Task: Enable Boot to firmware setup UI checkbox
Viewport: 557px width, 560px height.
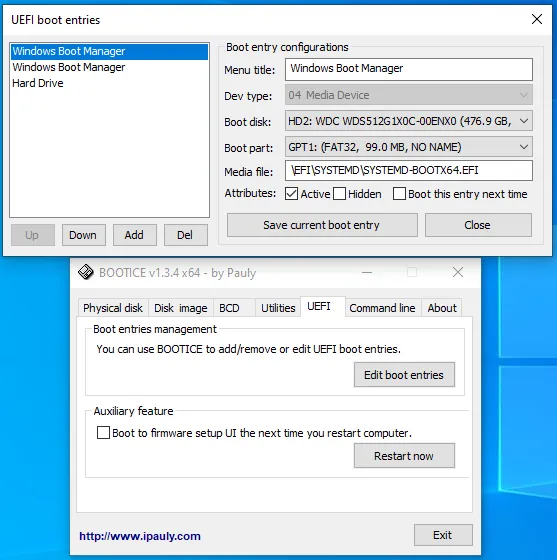Action: coord(103,432)
